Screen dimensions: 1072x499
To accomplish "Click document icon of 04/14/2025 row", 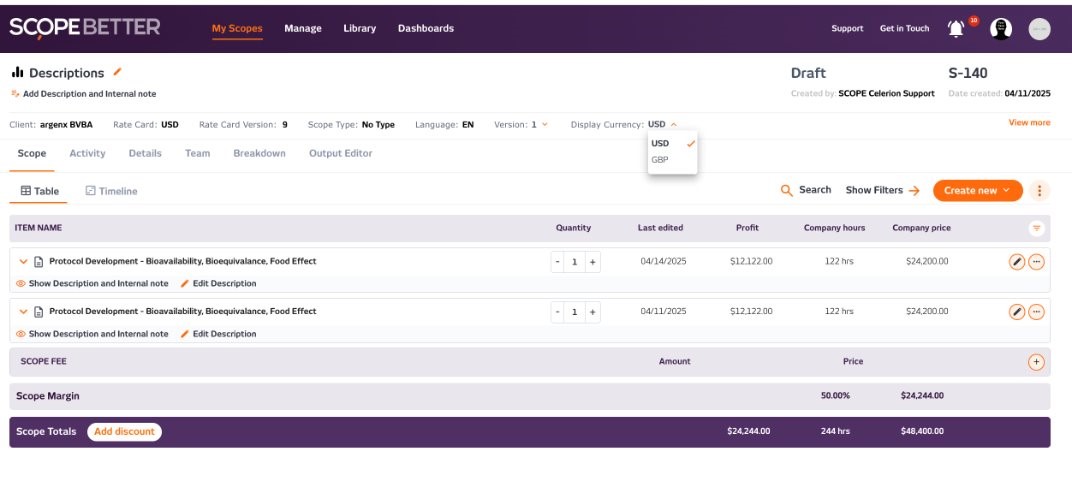I will tap(39, 262).
